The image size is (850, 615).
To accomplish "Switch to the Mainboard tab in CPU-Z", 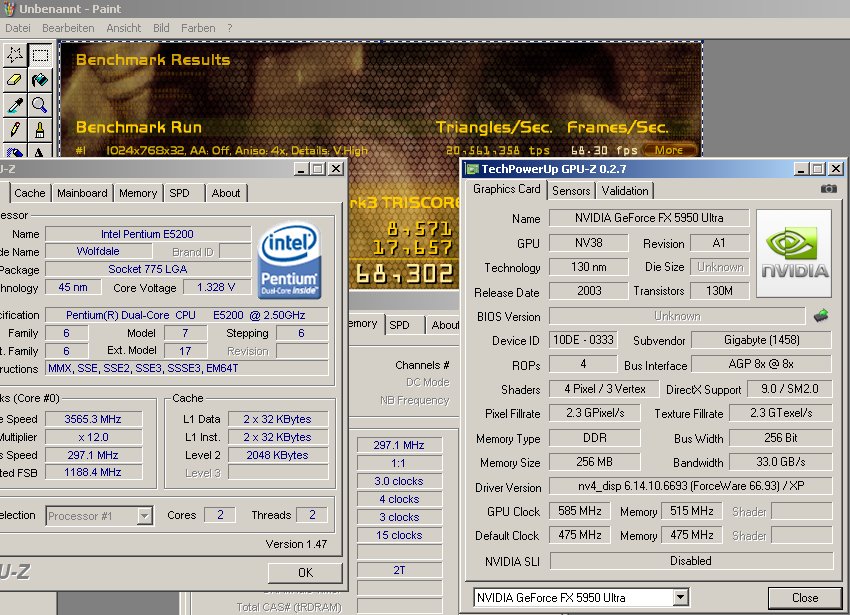I will 82,193.
